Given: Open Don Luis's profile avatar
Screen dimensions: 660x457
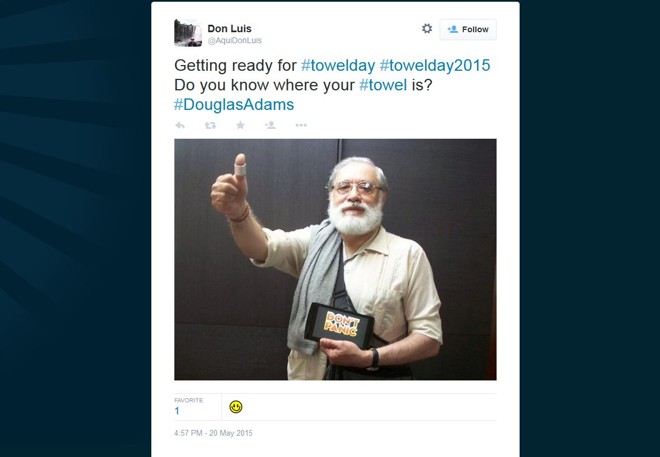Looking at the screenshot, I should tap(188, 33).
